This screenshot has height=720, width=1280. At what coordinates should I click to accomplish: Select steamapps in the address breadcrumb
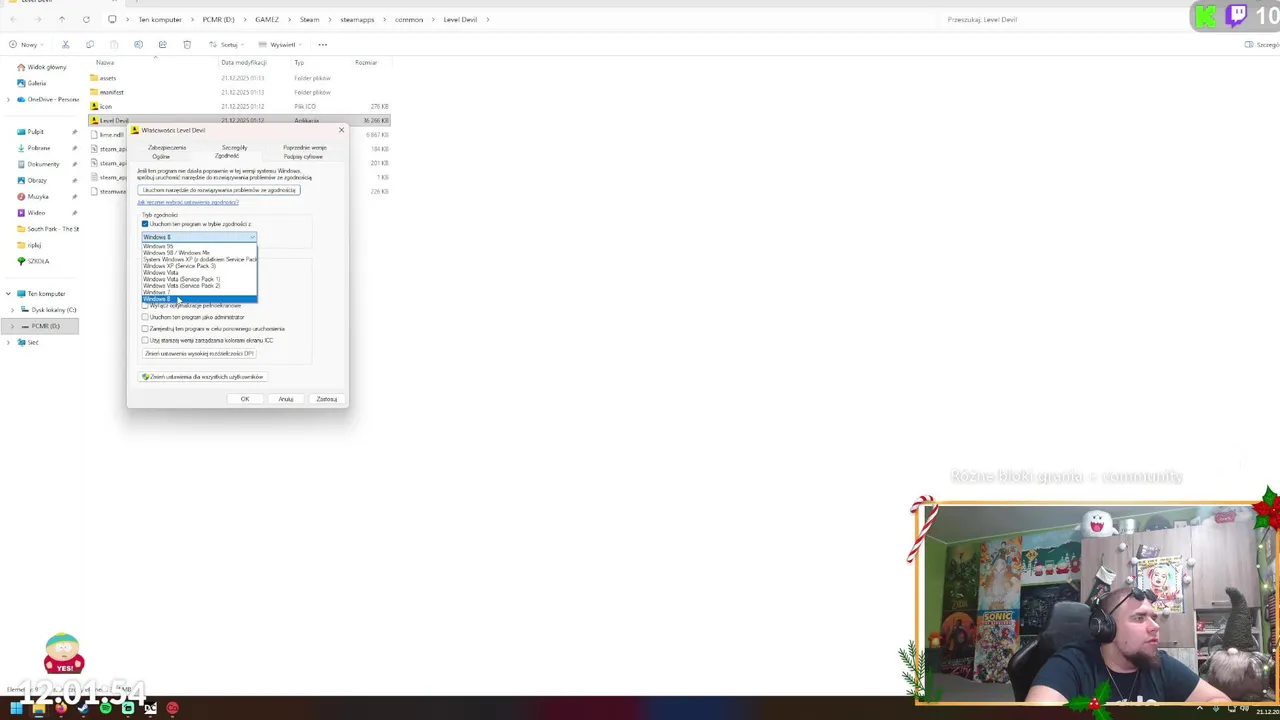tap(357, 19)
